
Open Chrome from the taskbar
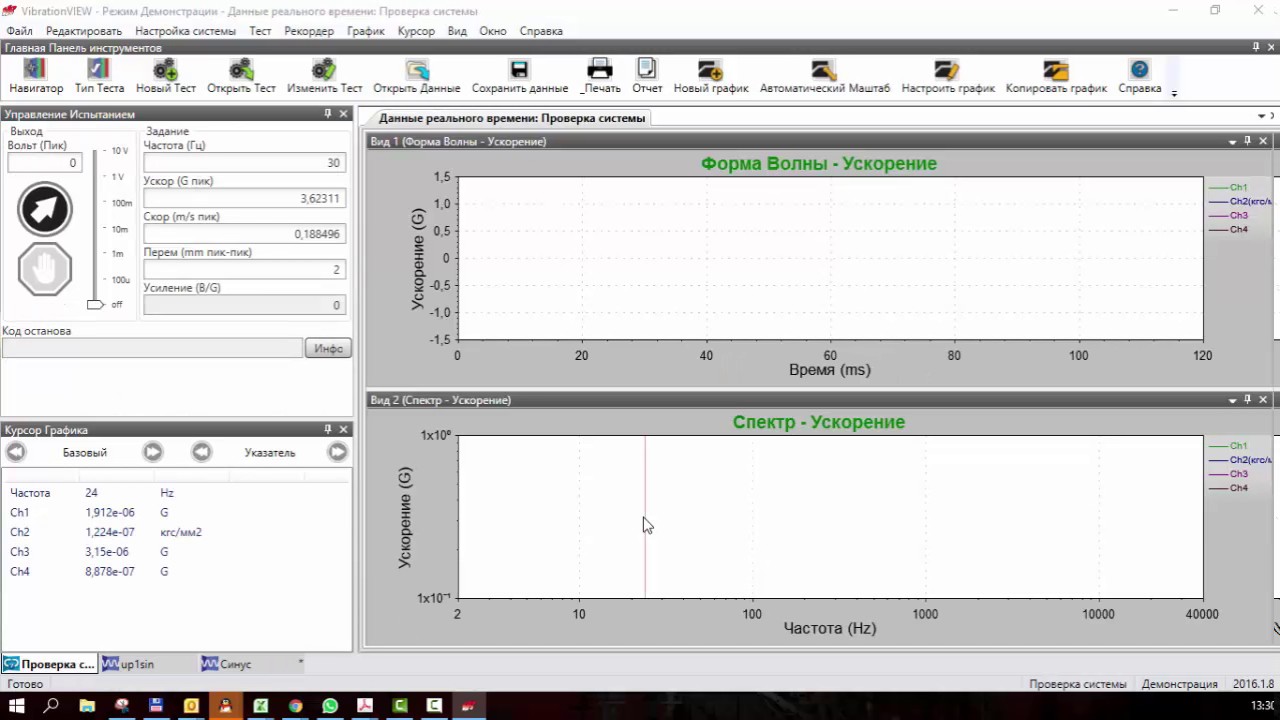pos(295,706)
